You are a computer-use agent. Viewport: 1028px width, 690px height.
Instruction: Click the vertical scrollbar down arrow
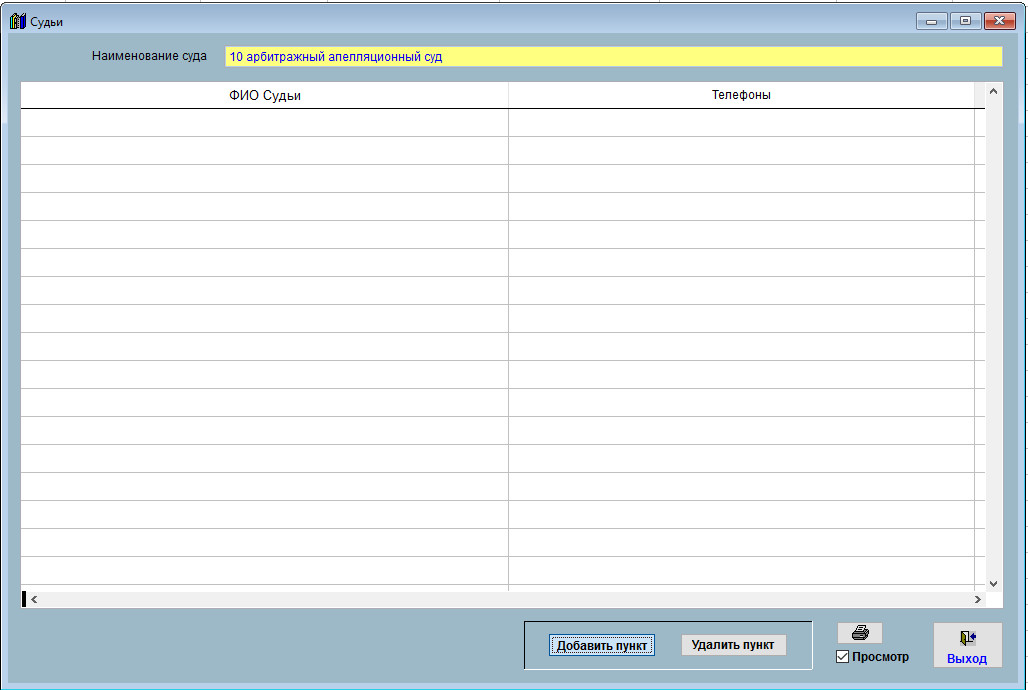pos(993,584)
